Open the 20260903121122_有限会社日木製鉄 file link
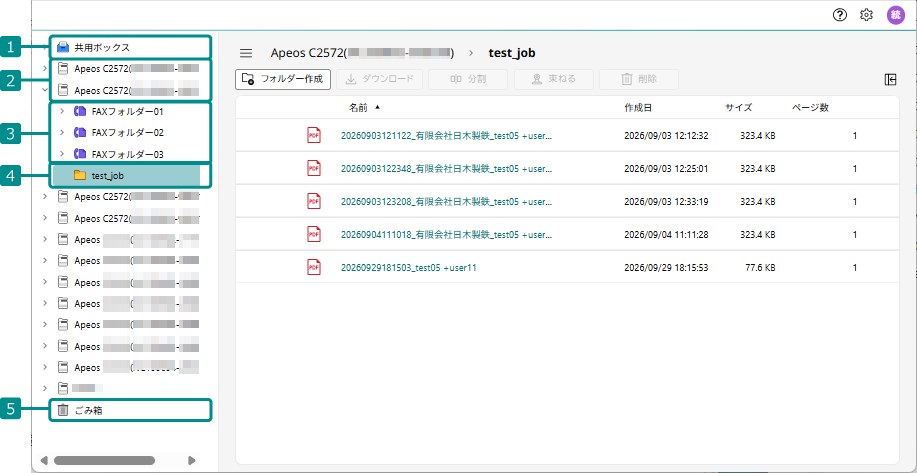This screenshot has height=473, width=917. [446, 136]
